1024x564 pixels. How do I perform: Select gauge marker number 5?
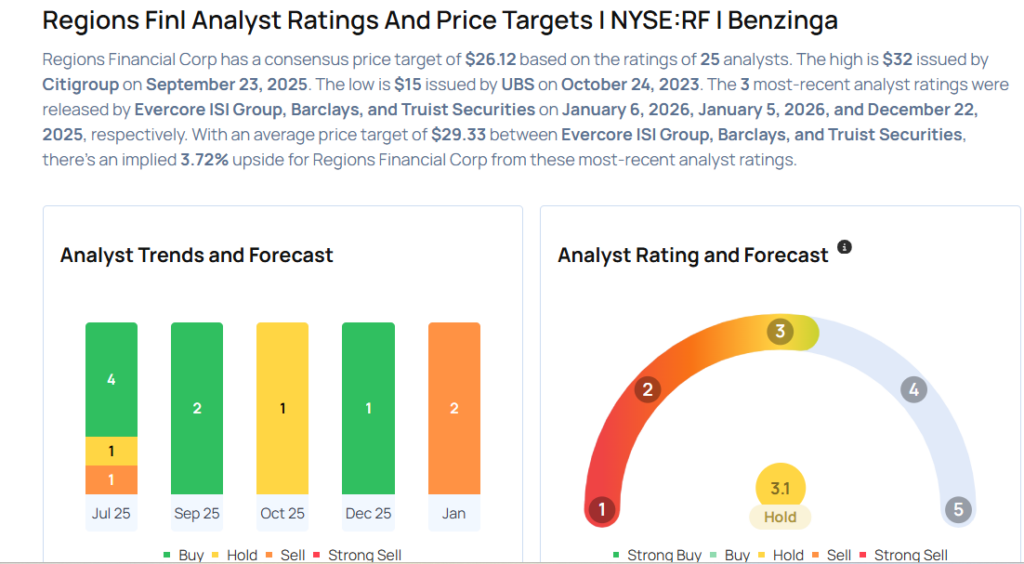click(958, 510)
